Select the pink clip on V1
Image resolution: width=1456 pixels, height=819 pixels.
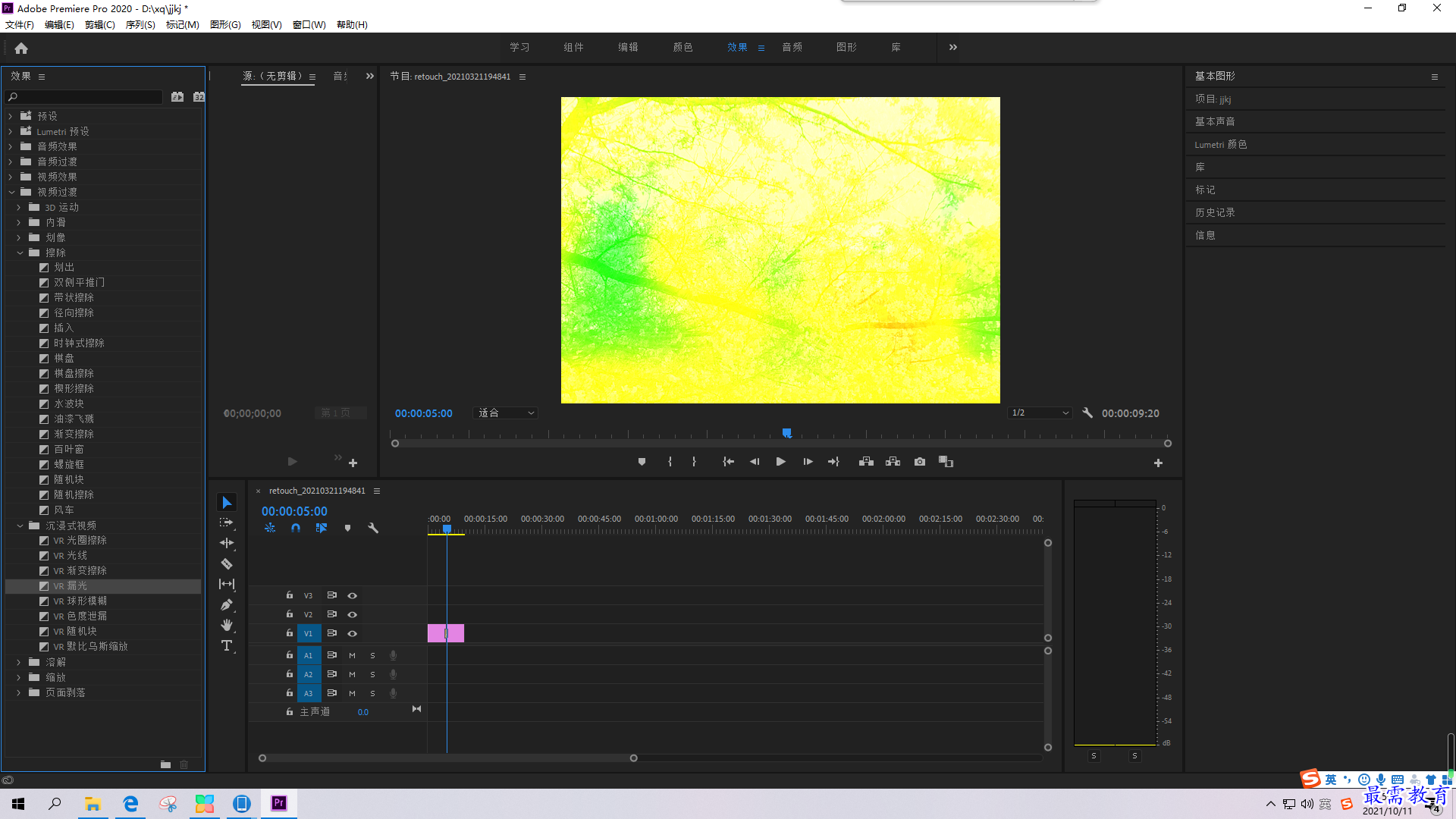coord(446,633)
